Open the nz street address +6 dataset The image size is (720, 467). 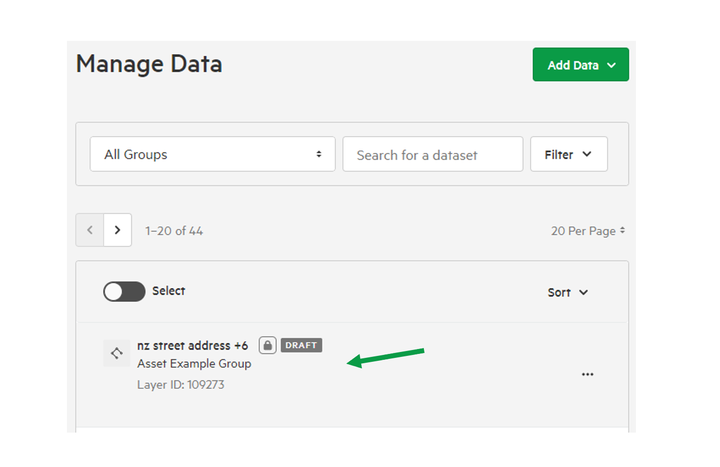192,345
